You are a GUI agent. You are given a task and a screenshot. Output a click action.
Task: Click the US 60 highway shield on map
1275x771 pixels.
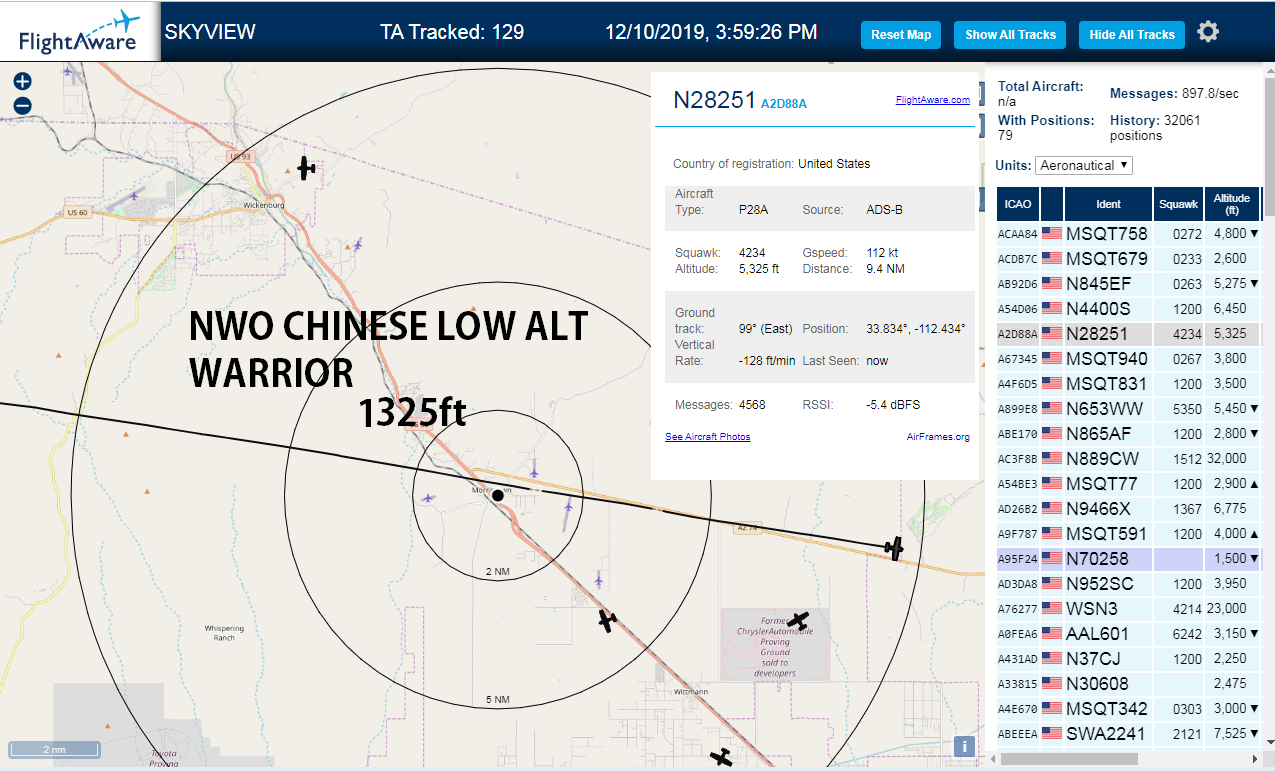pos(79,213)
